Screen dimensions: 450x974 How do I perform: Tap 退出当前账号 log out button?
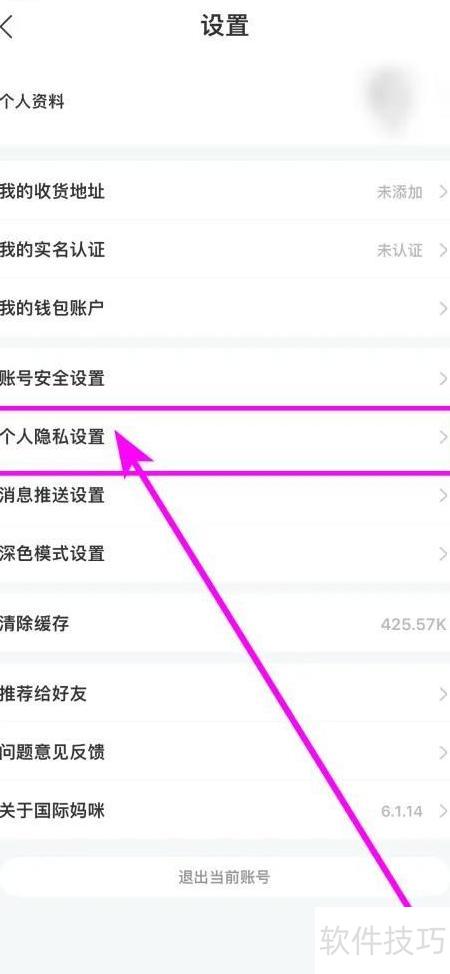[x=224, y=878]
